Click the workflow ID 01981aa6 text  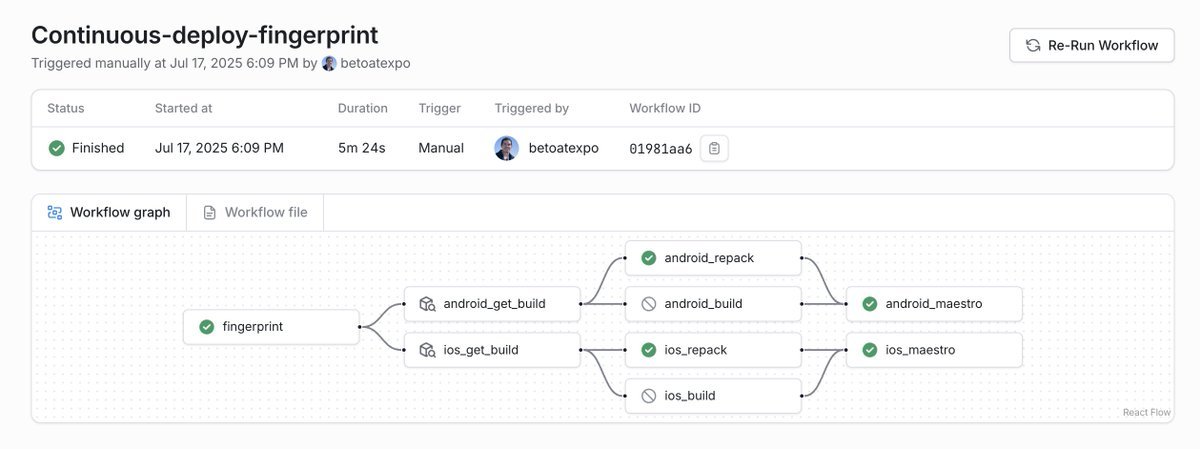point(660,149)
